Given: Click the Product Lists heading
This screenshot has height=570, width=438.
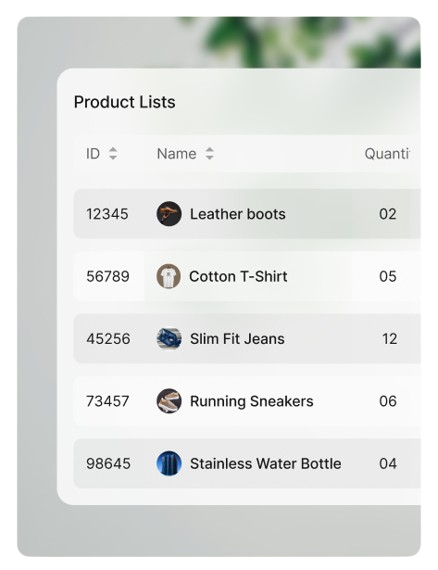Looking at the screenshot, I should 125,102.
